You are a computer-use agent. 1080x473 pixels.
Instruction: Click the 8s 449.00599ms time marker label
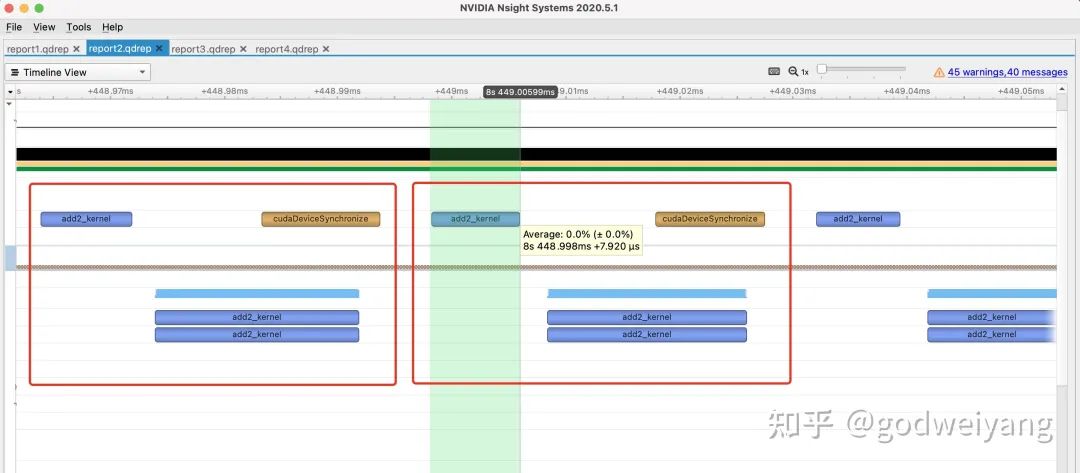point(520,92)
